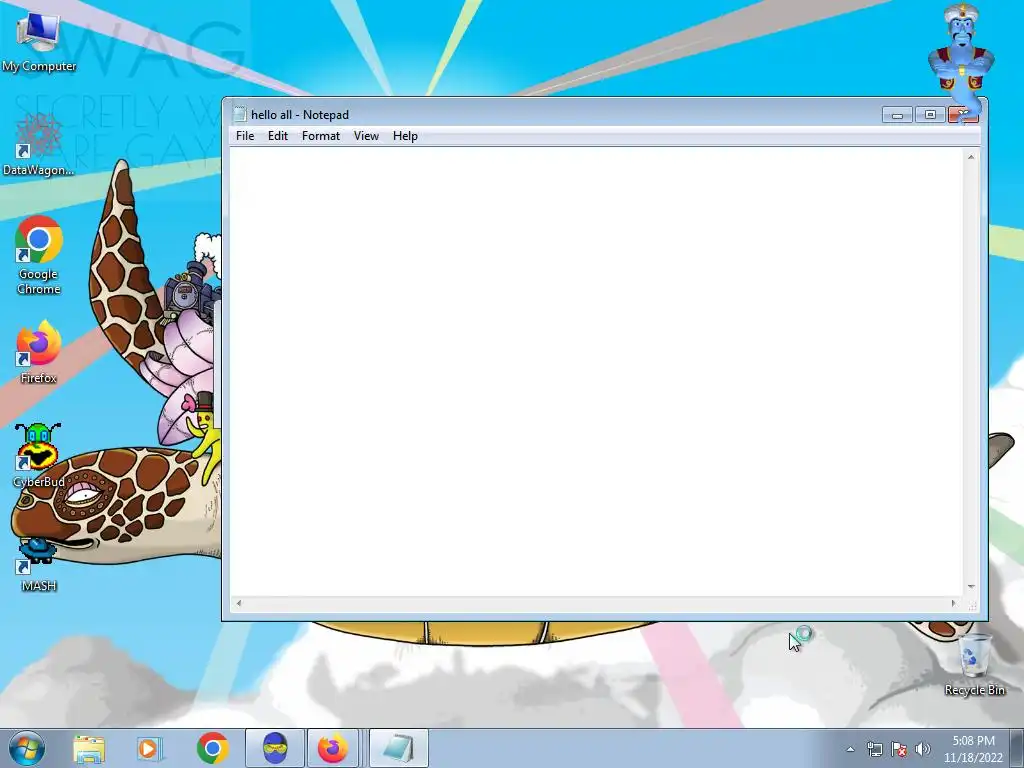Open the network status tray icon

tap(874, 749)
